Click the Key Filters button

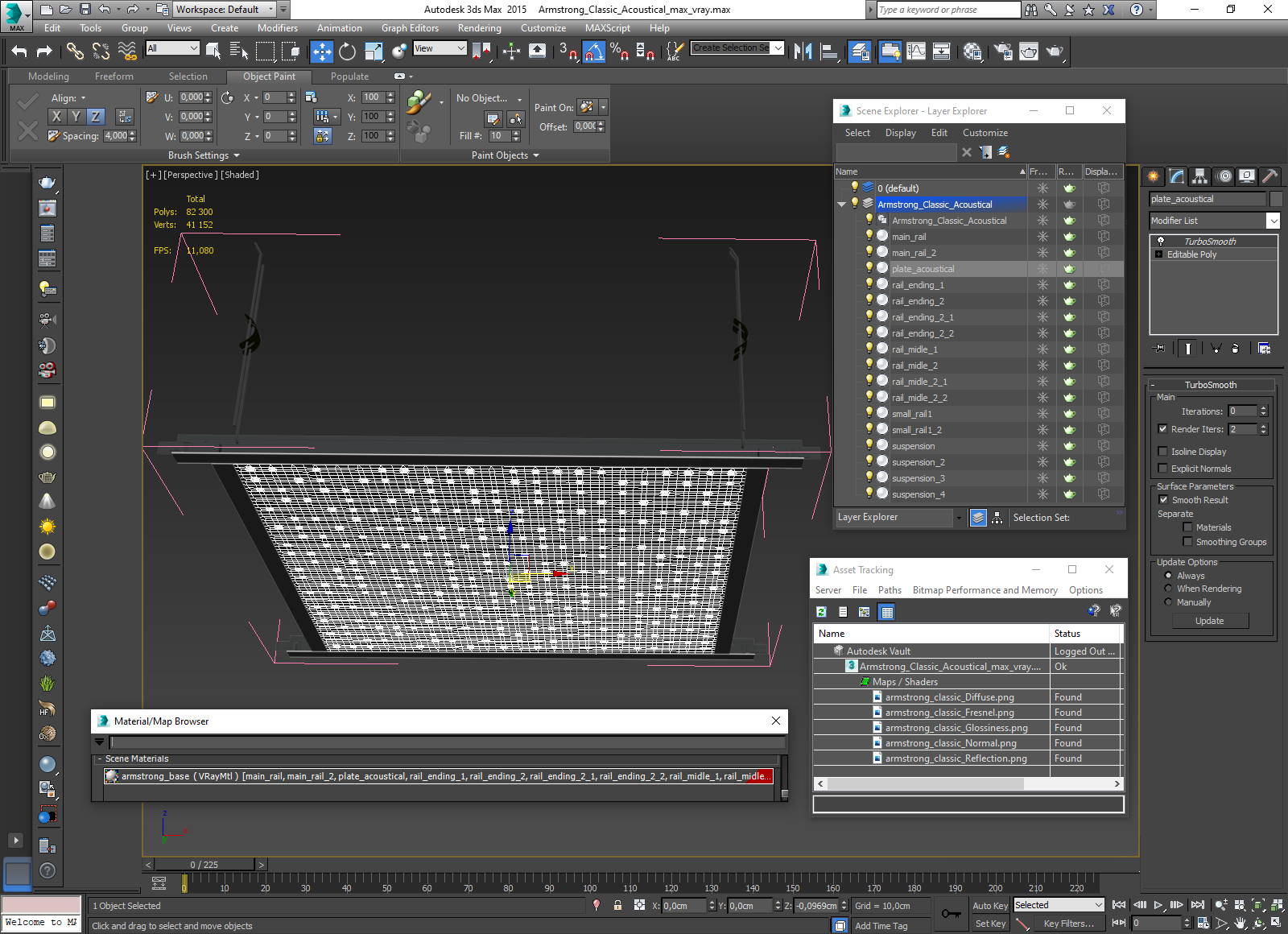point(1069,924)
